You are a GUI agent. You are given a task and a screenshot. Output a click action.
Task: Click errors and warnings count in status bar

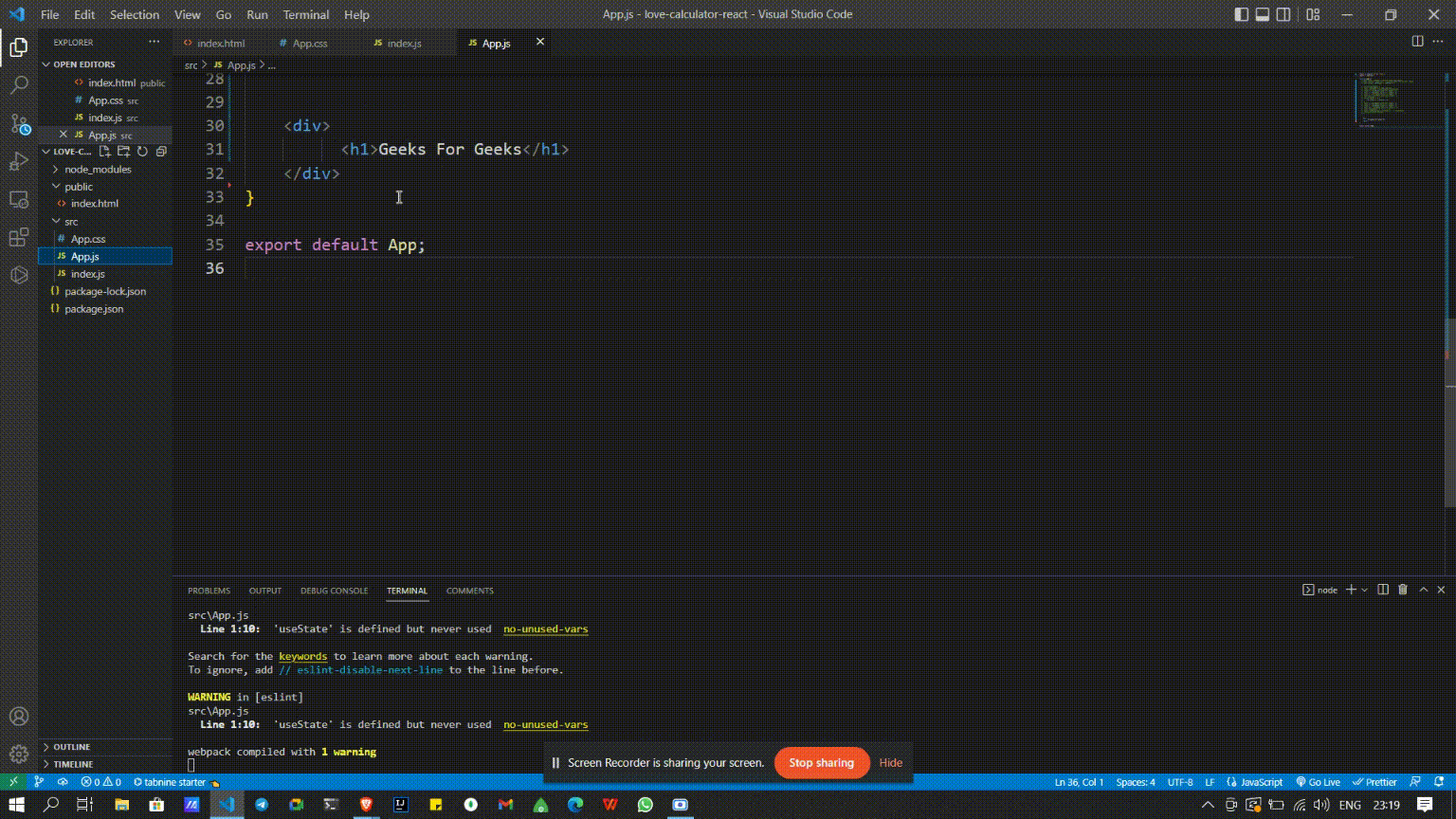click(101, 782)
